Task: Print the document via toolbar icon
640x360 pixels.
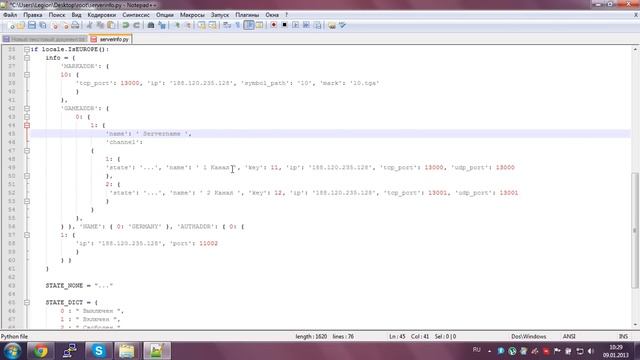Action: tap(76, 25)
